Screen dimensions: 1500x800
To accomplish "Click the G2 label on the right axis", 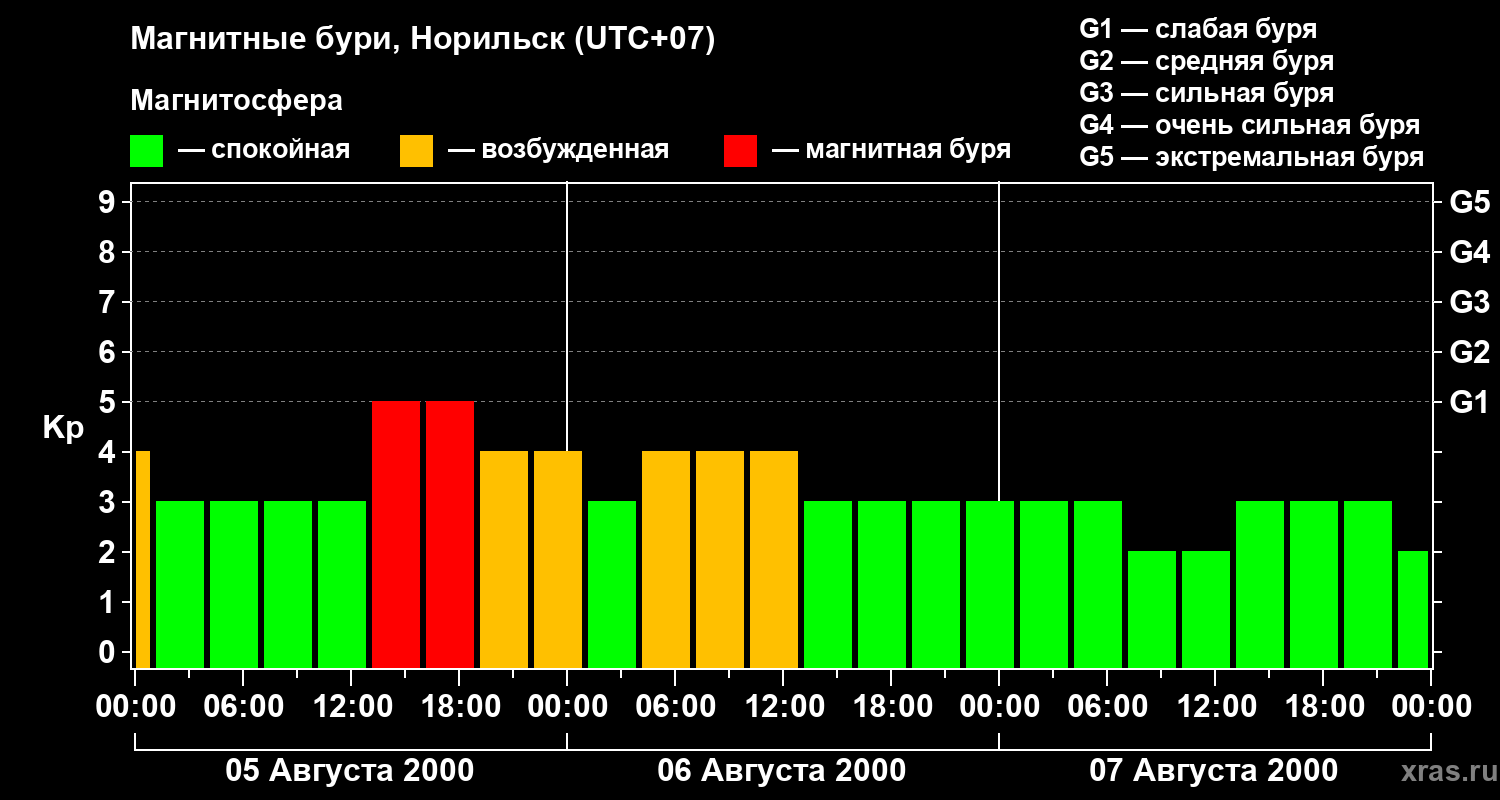I will pos(1469,352).
